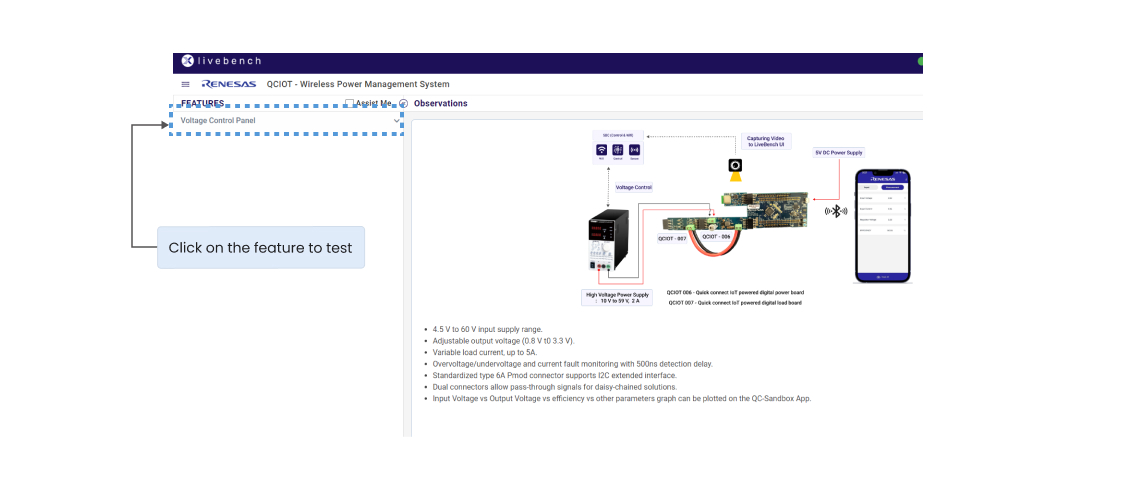Image resolution: width=1145 pixels, height=502 pixels.
Task: Click the FEATURES panel heading
Action: 202,104
